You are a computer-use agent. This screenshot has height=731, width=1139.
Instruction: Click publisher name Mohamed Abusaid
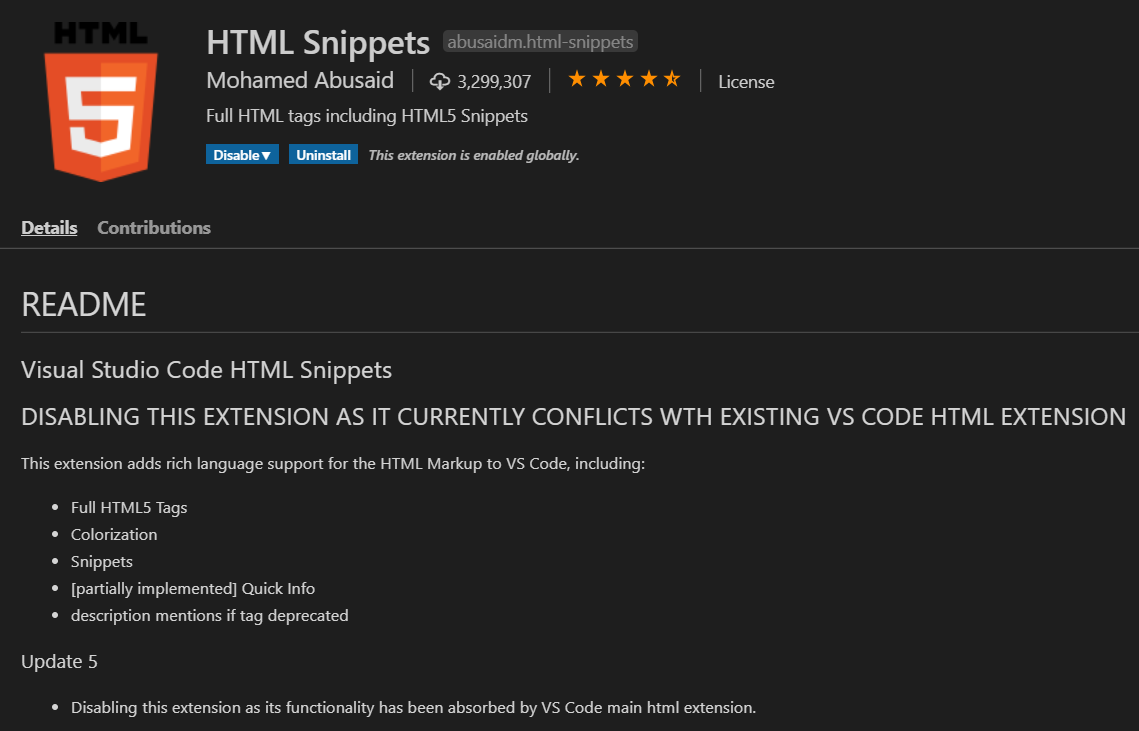coord(300,81)
